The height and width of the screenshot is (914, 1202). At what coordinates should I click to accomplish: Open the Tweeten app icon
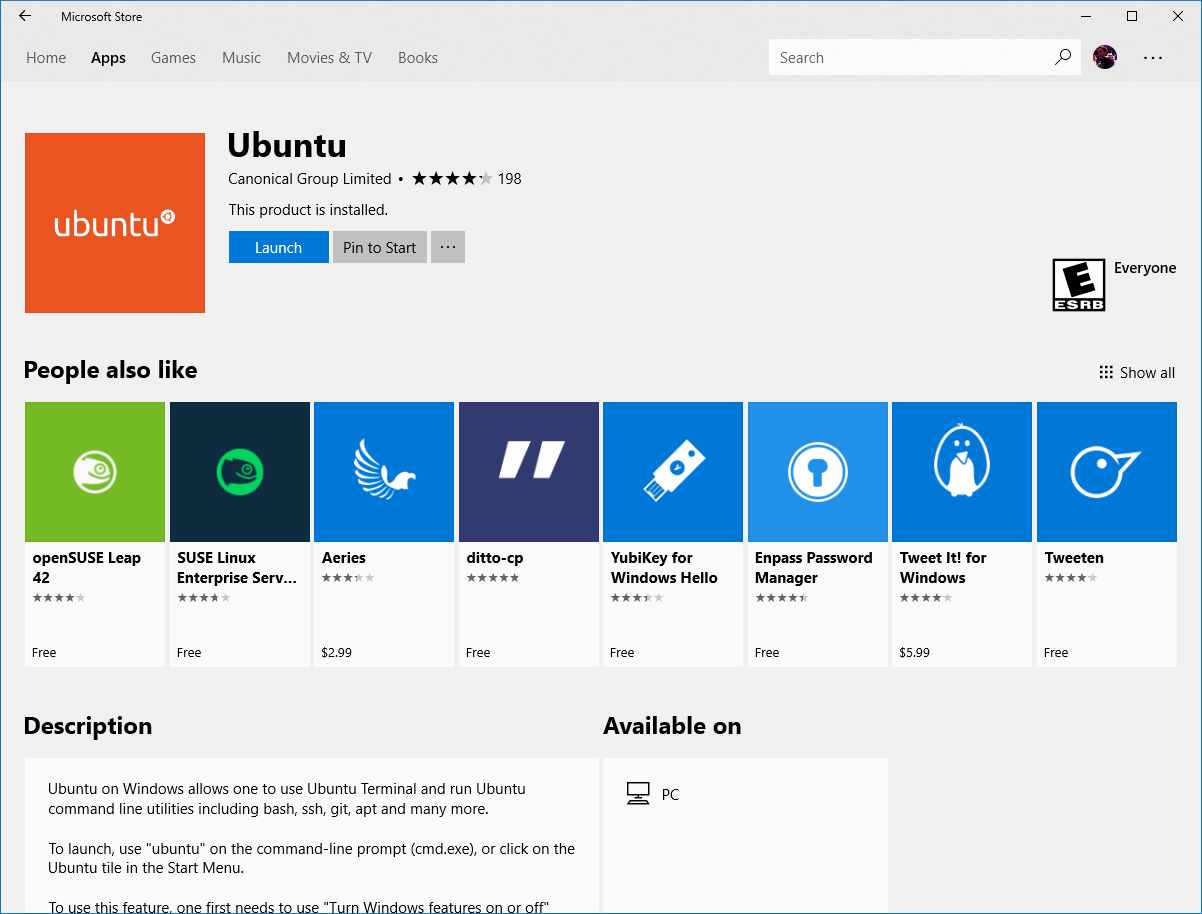tap(1107, 472)
